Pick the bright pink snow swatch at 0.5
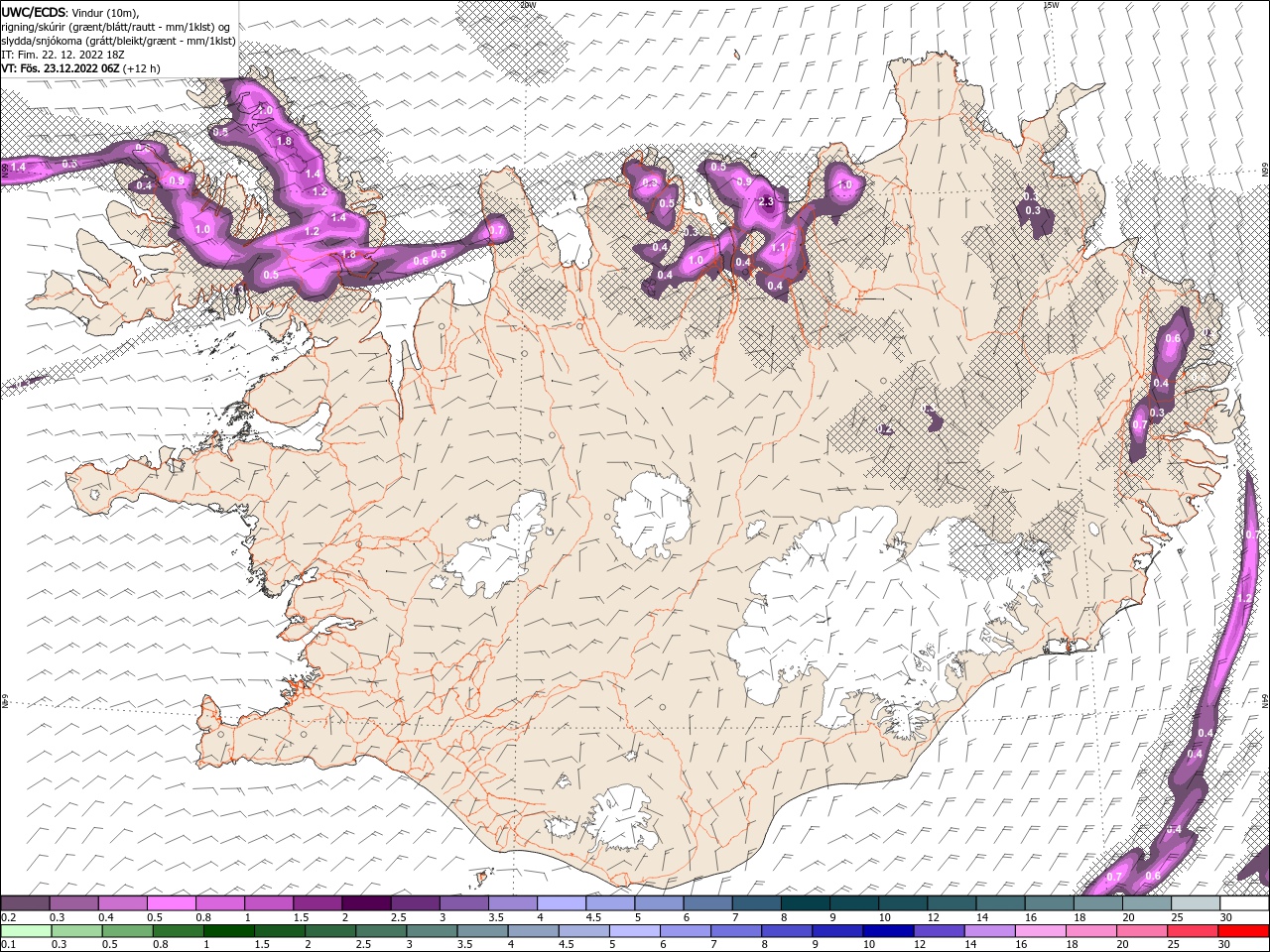Viewport: 1270px width, 952px height. (171, 903)
